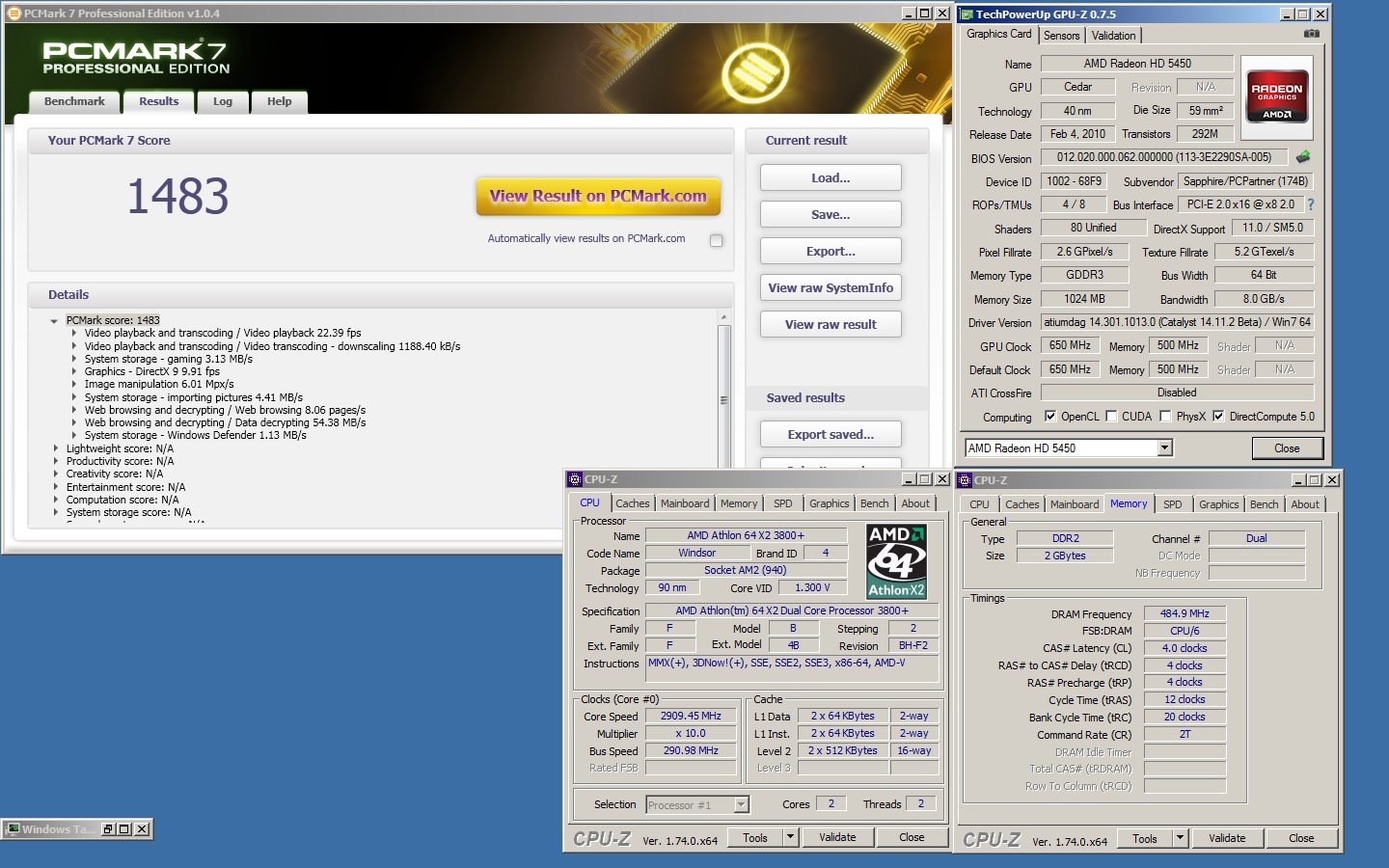Expand the Creativity score node
Screen dimensions: 1389x868
(x=55, y=474)
